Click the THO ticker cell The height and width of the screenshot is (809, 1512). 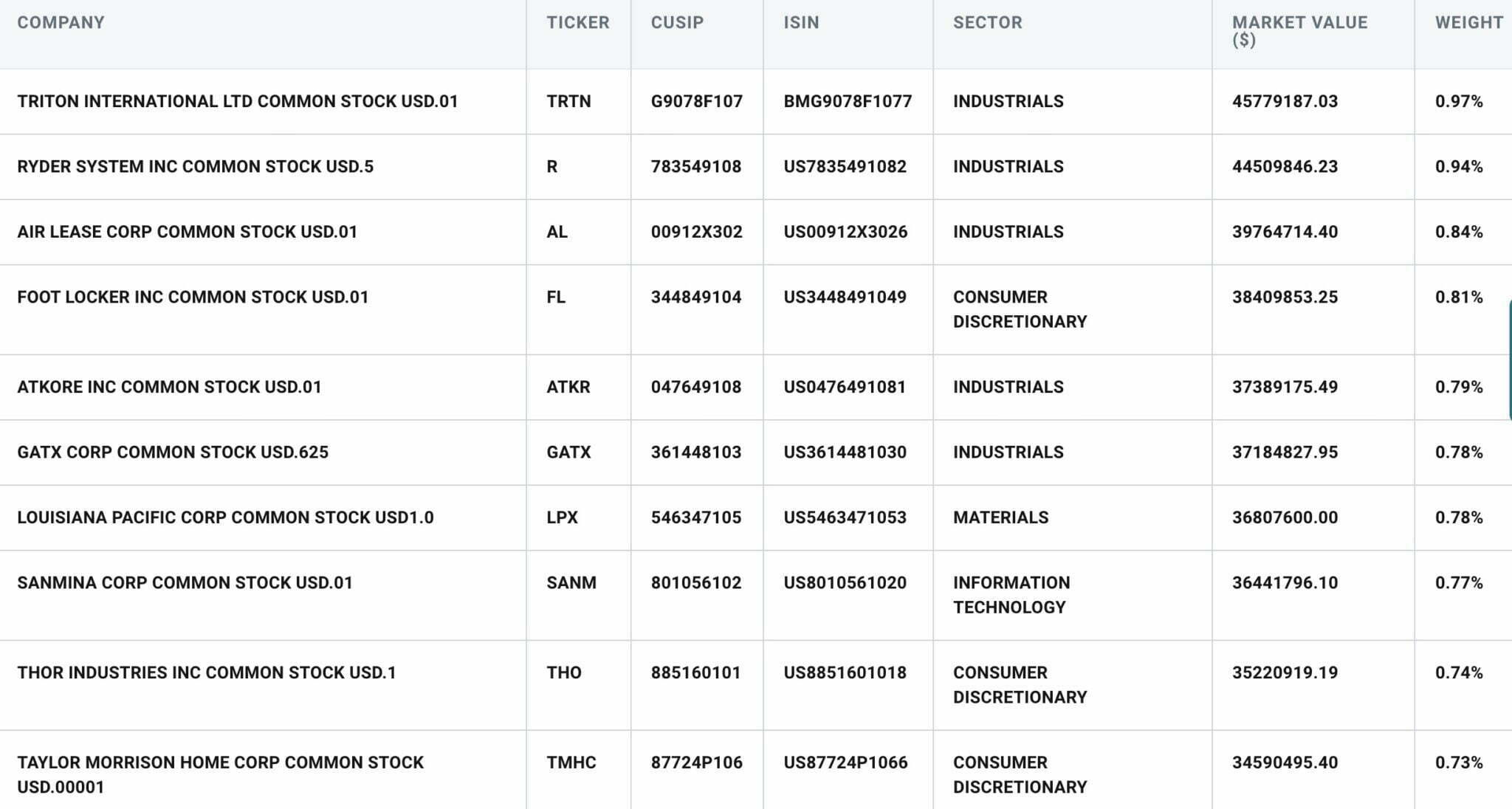pyautogui.click(x=564, y=673)
